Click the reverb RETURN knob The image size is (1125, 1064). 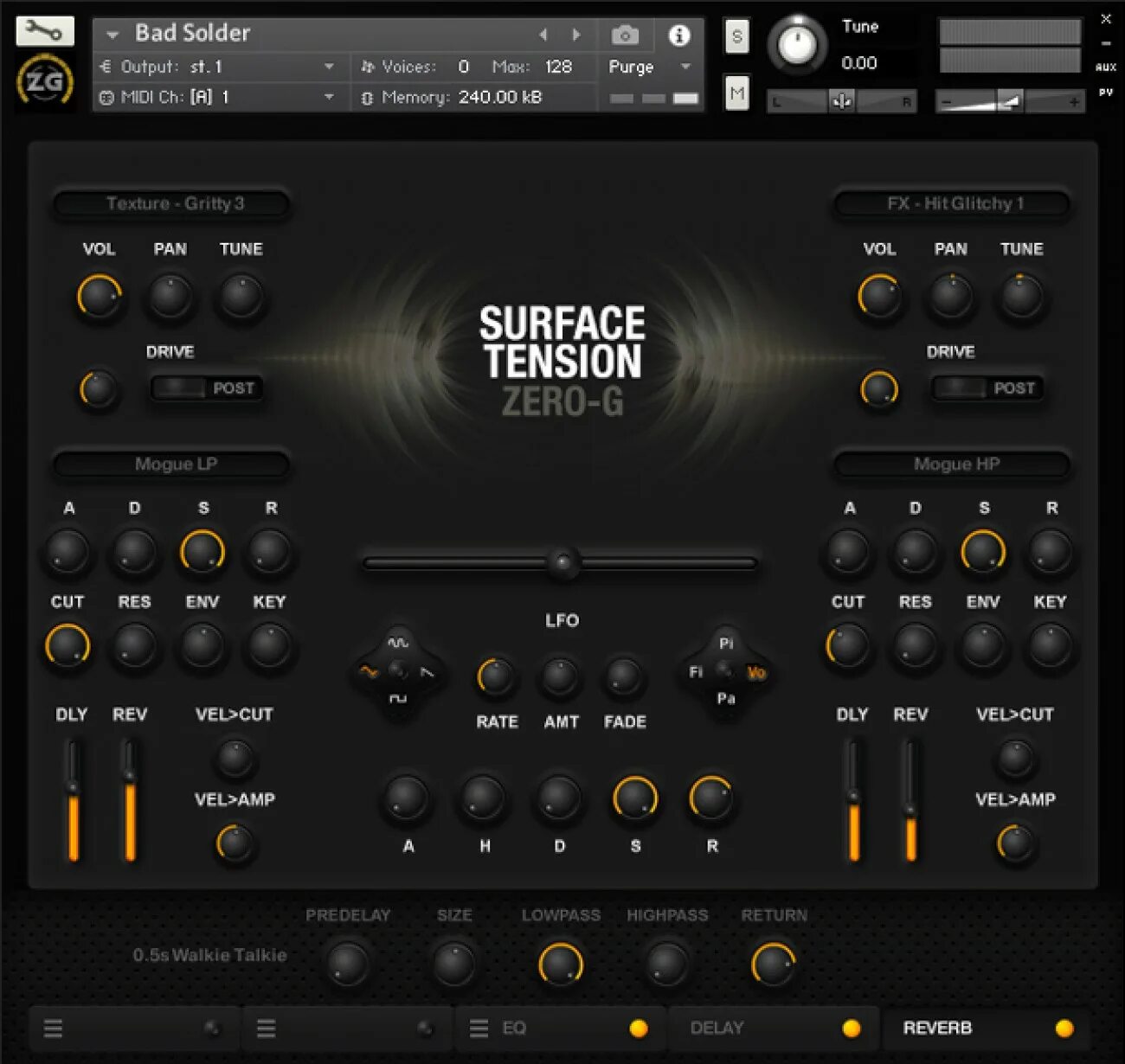[774, 964]
